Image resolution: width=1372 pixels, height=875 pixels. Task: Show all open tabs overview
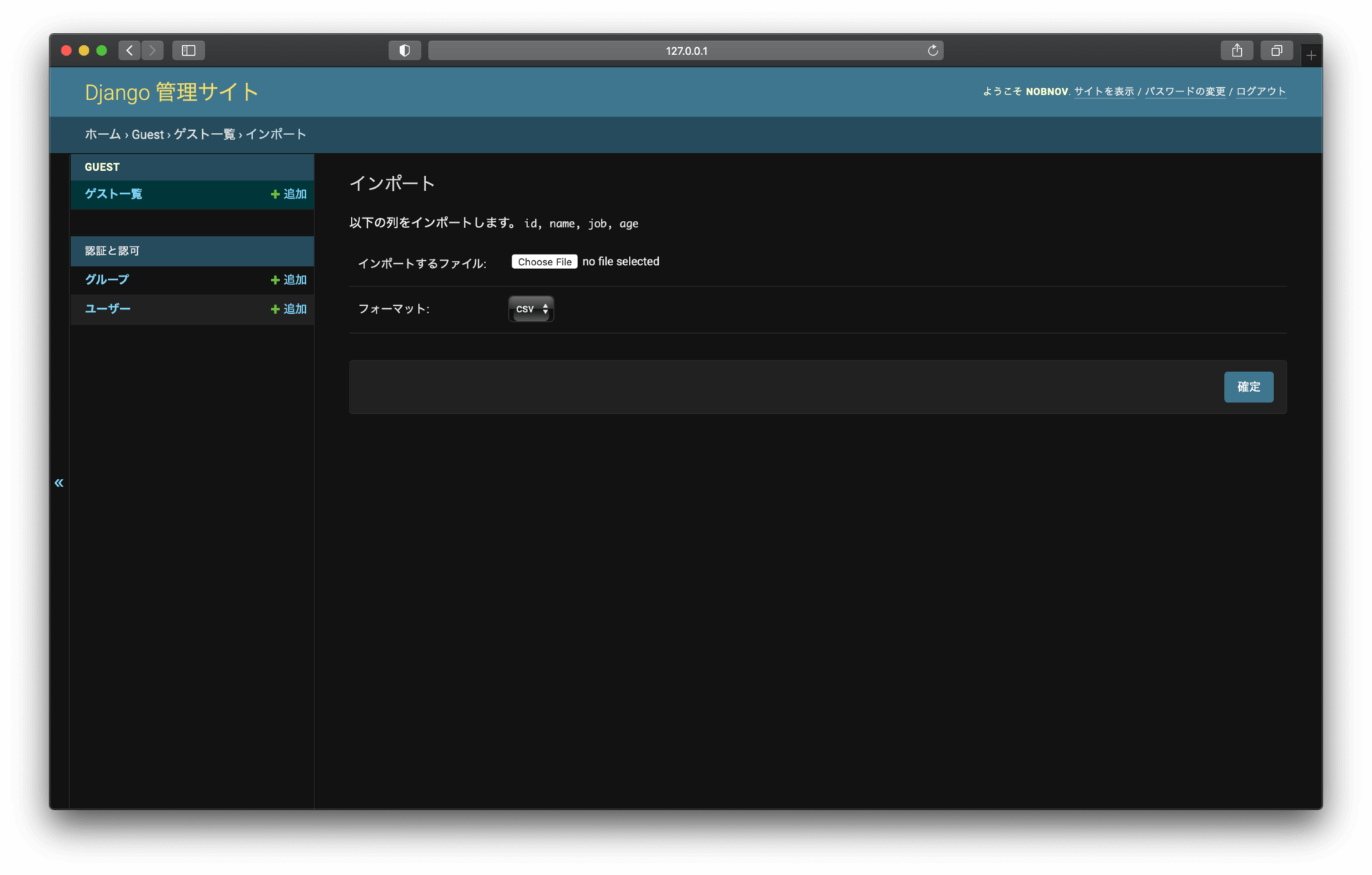click(1276, 50)
